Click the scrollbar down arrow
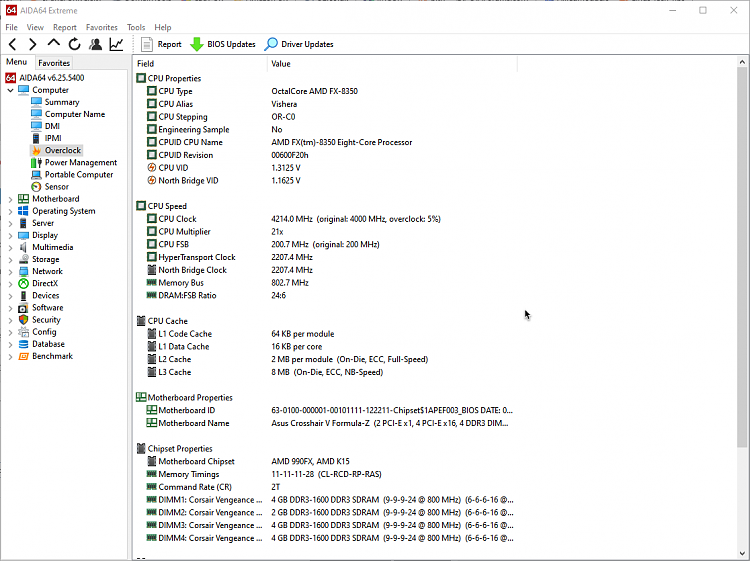The width and height of the screenshot is (750, 561). click(x=742, y=554)
